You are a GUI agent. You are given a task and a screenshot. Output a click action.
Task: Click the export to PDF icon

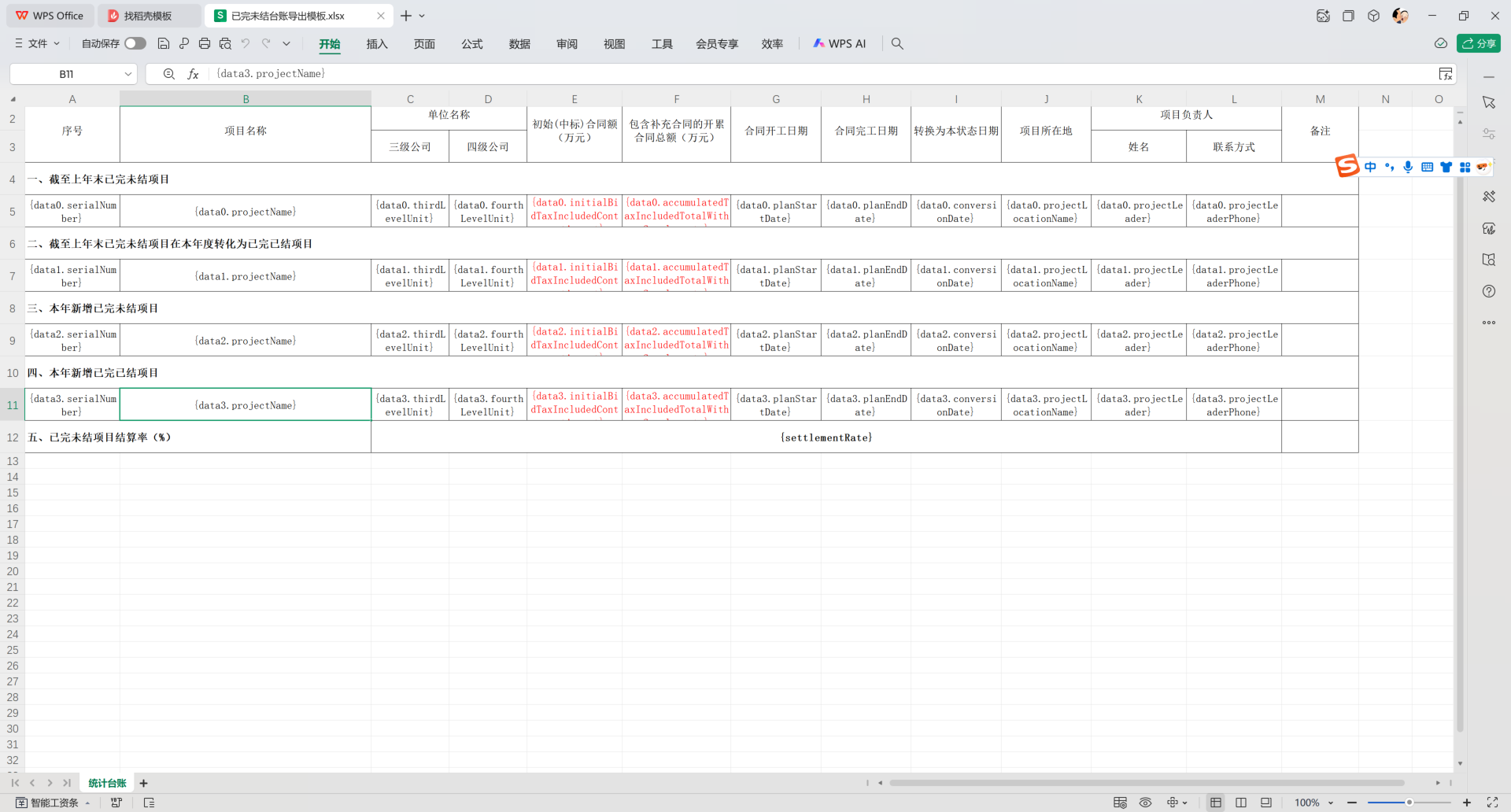(184, 44)
